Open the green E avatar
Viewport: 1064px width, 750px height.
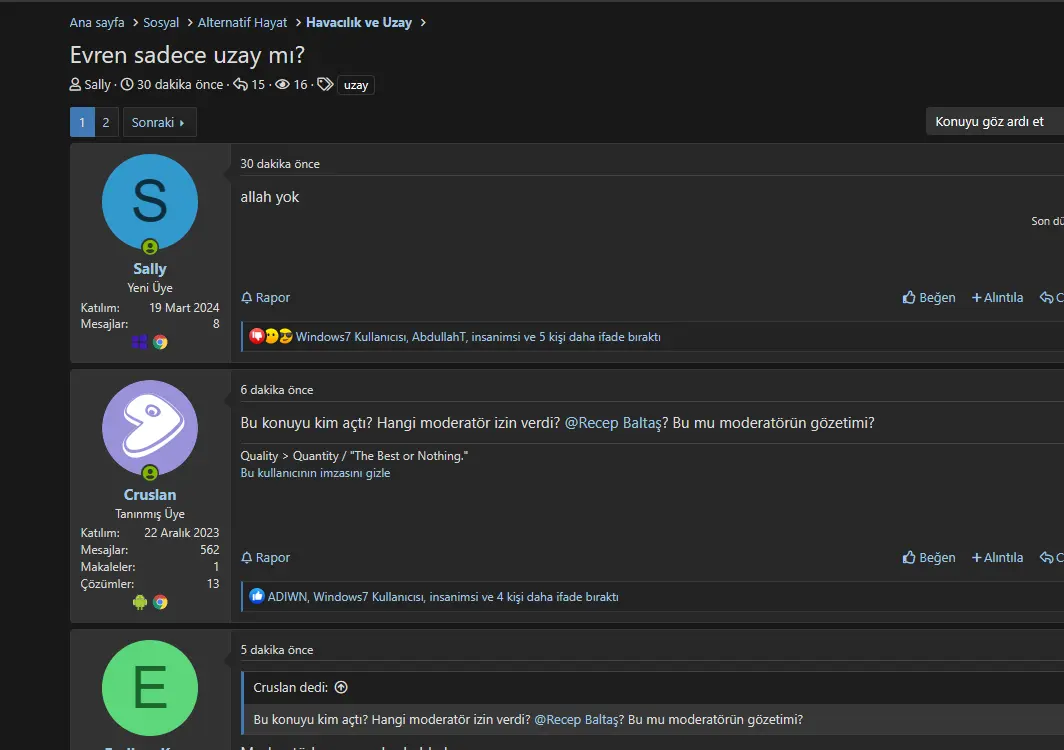point(150,688)
